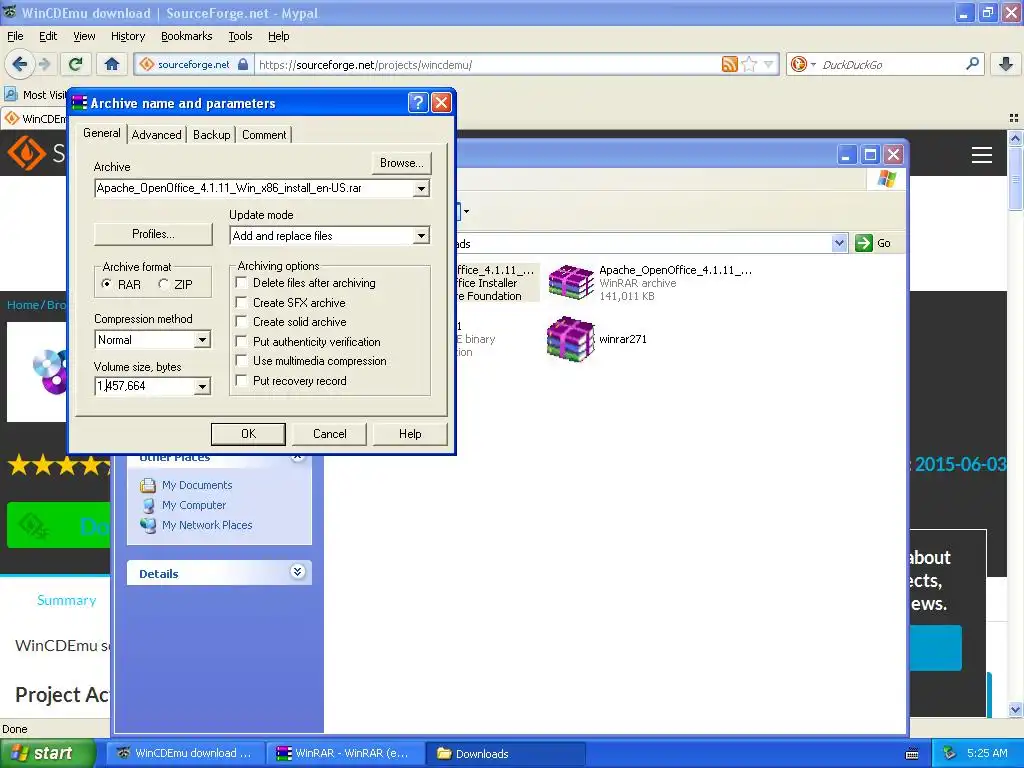
Task: Select the ZIP archive format radio
Action: [163, 284]
